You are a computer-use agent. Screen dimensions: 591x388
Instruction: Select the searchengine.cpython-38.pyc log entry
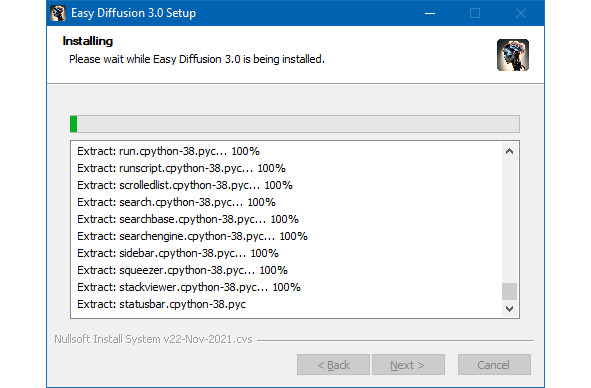pyautogui.click(x=192, y=236)
